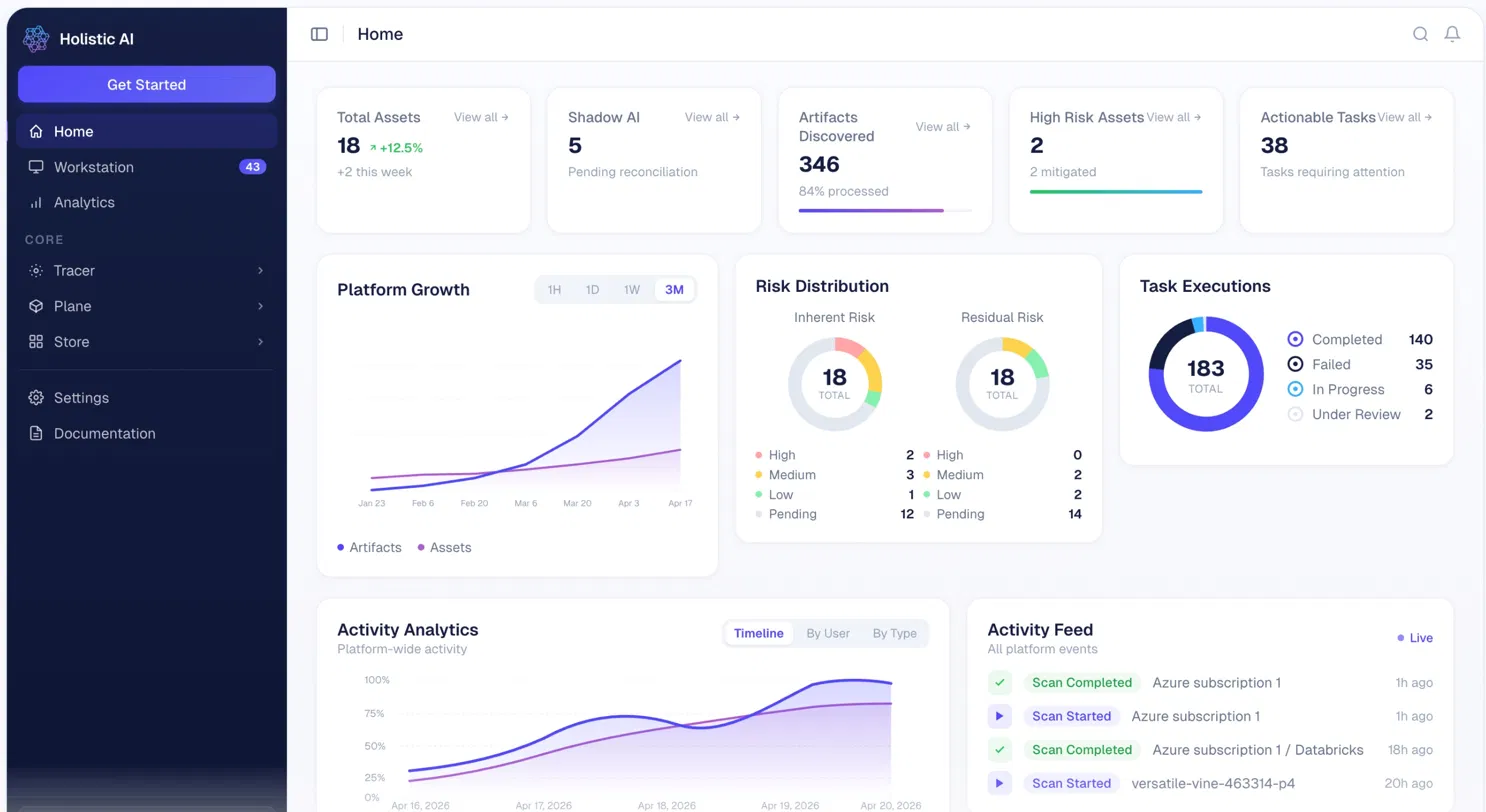Click the Holistic AI logo icon
The height and width of the screenshot is (812, 1486).
tap(36, 39)
